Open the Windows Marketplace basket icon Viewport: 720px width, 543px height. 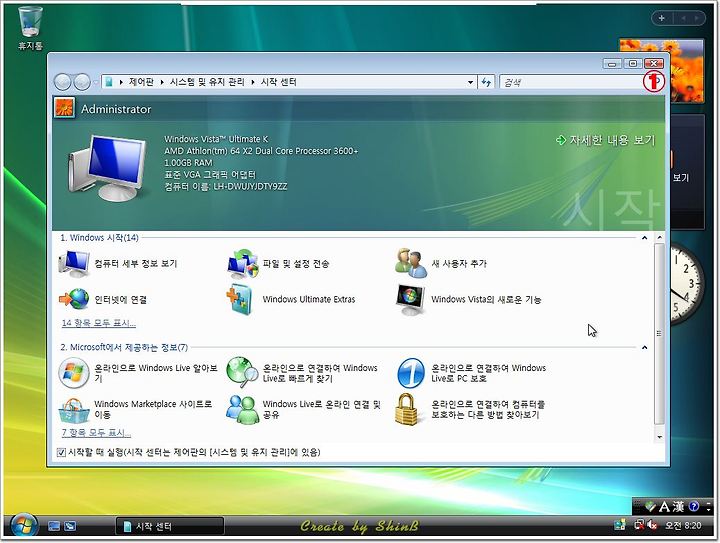pos(74,409)
